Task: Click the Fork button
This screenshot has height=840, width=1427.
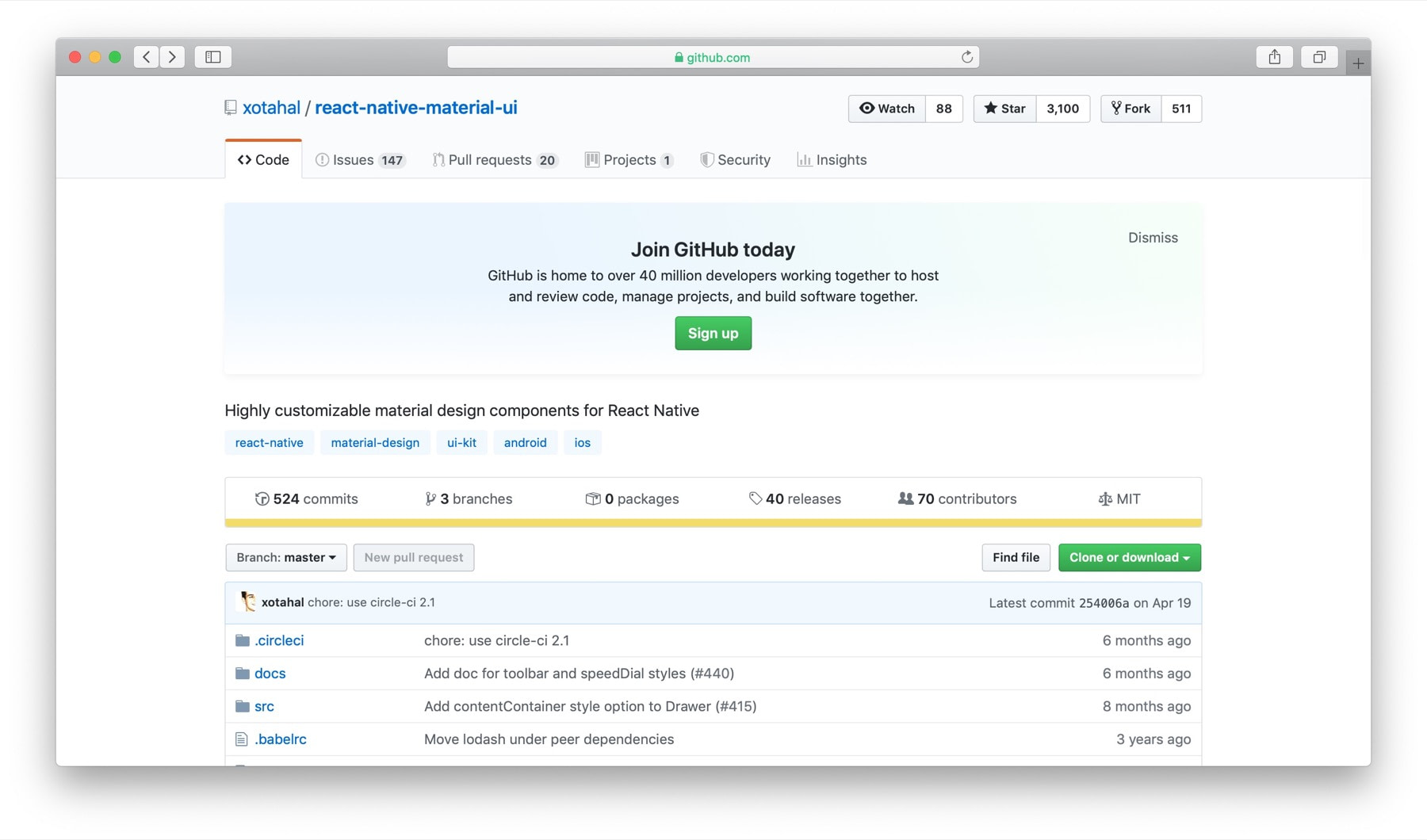Action: point(1131,109)
